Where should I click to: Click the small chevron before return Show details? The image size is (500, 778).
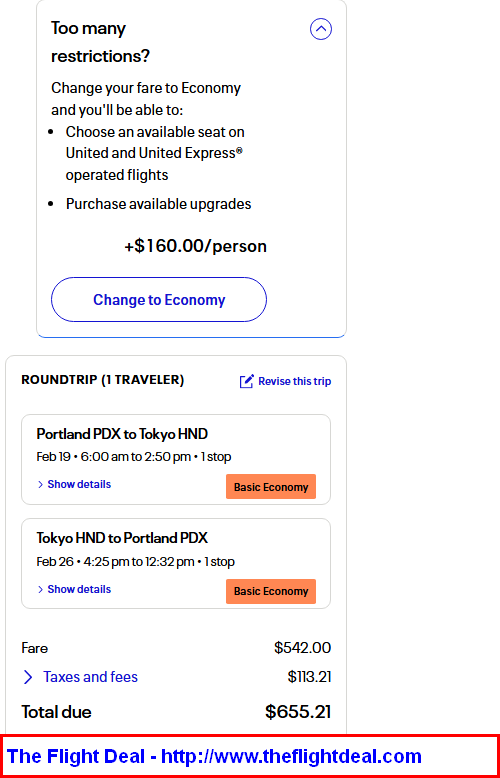click(40, 589)
